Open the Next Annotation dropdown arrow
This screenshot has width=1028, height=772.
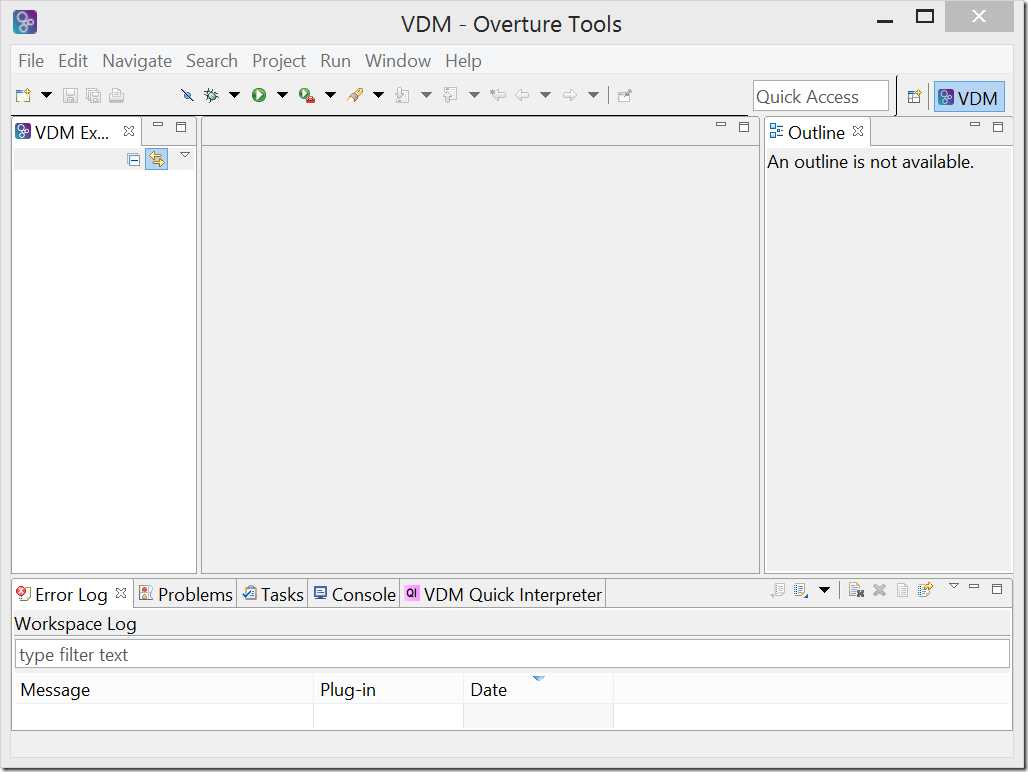coord(426,96)
